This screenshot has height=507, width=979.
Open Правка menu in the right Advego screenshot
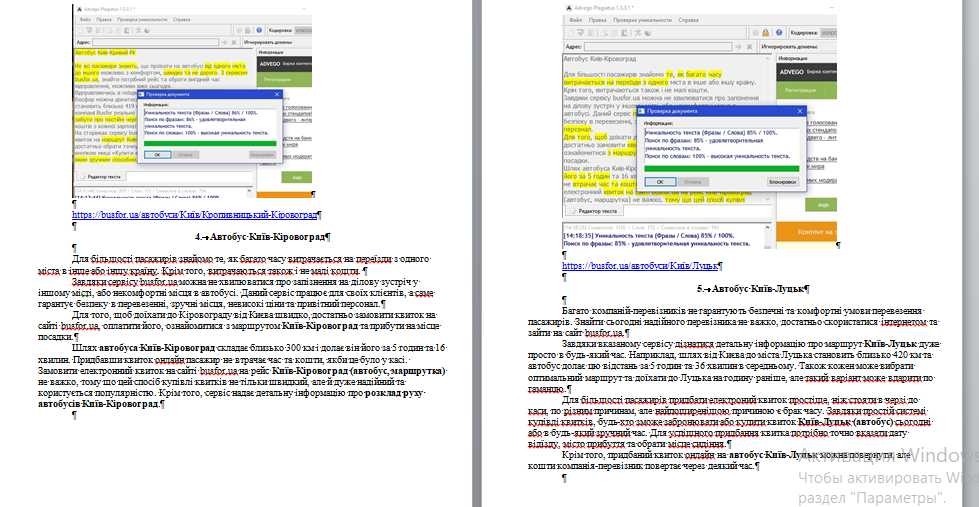tap(597, 20)
